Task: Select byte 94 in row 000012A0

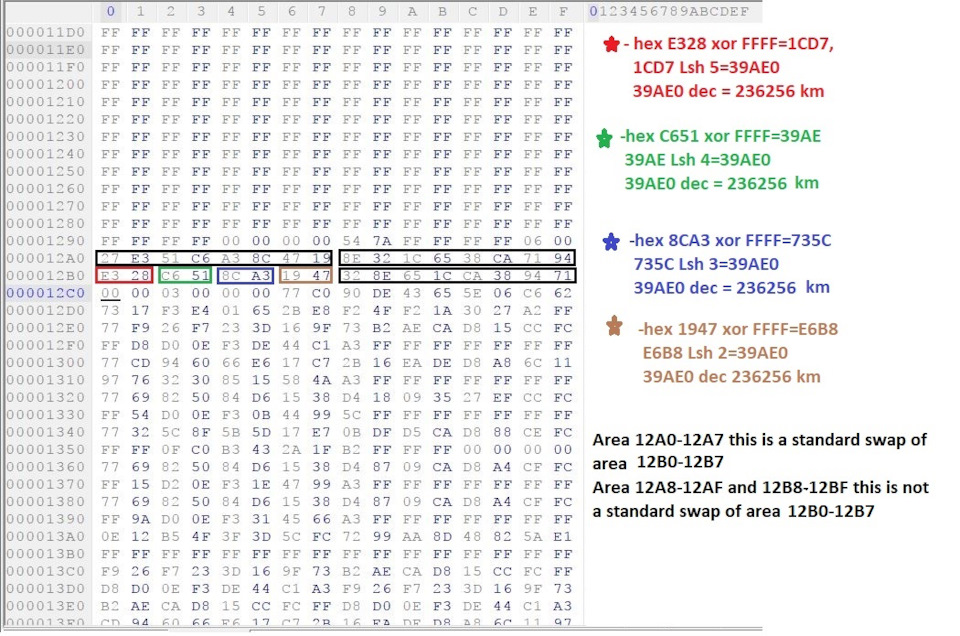Action: pos(563,258)
